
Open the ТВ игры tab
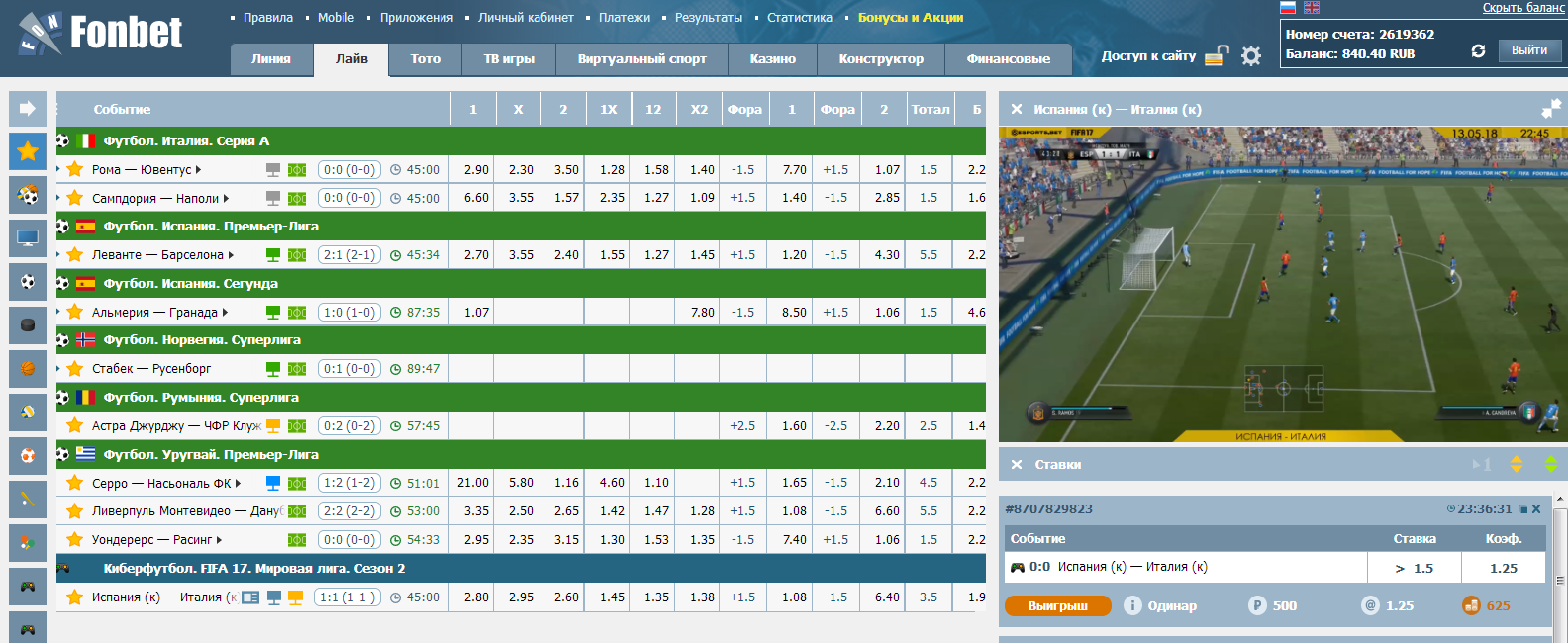click(x=509, y=59)
